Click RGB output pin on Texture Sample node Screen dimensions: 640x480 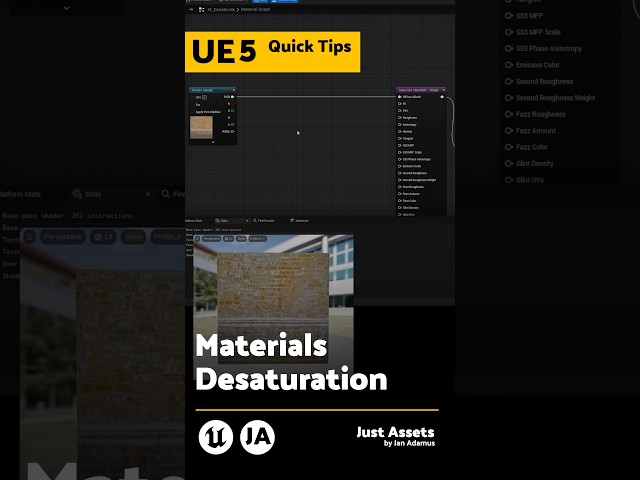coord(232,97)
